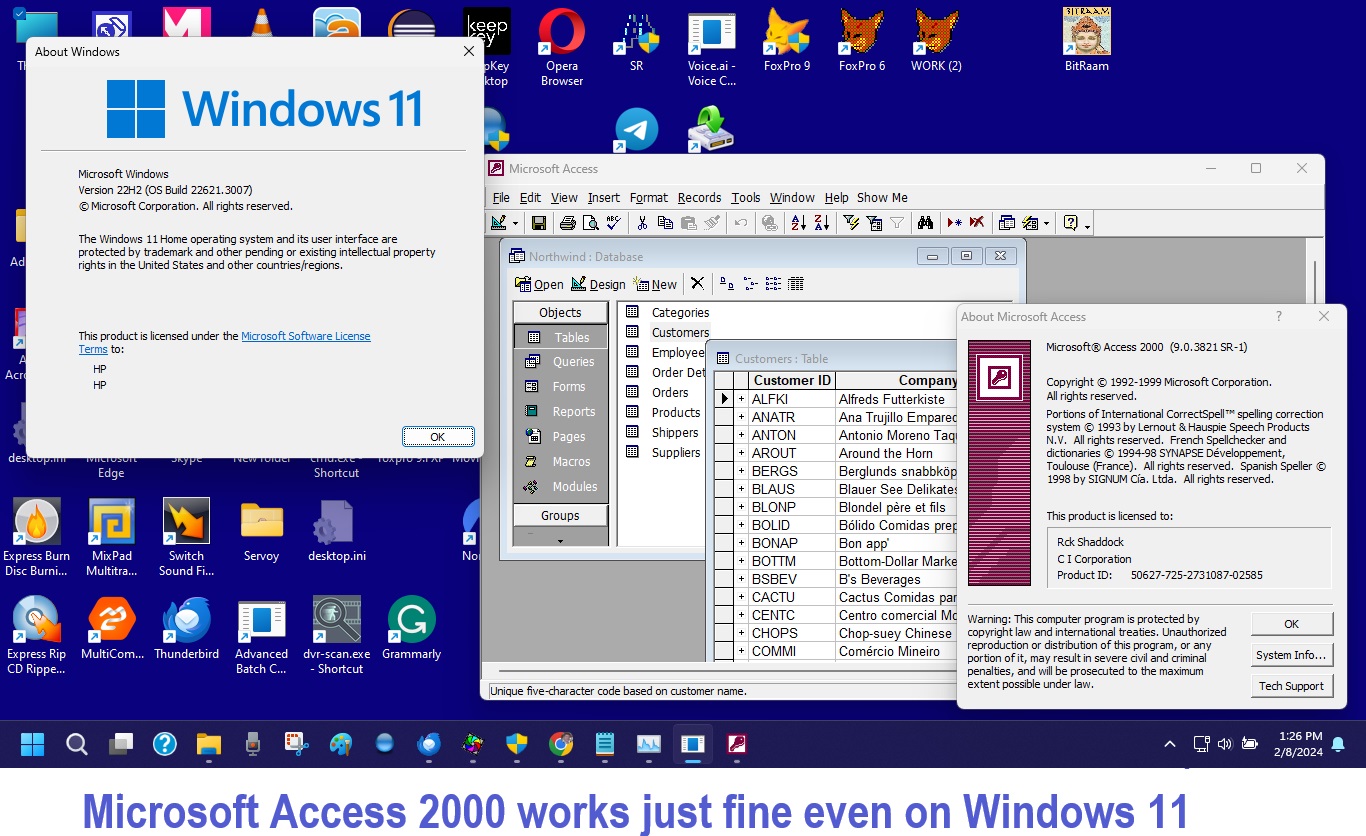Open the Format menu
The width and height of the screenshot is (1366, 836).
point(648,198)
